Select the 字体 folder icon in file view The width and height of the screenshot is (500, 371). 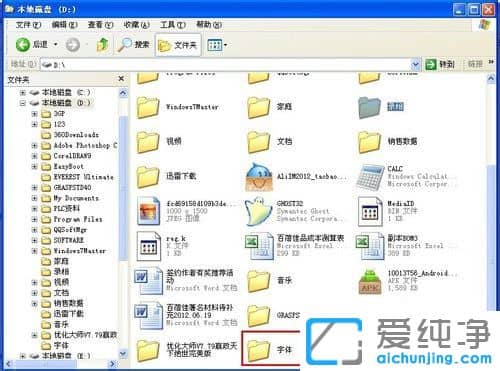(x=258, y=350)
